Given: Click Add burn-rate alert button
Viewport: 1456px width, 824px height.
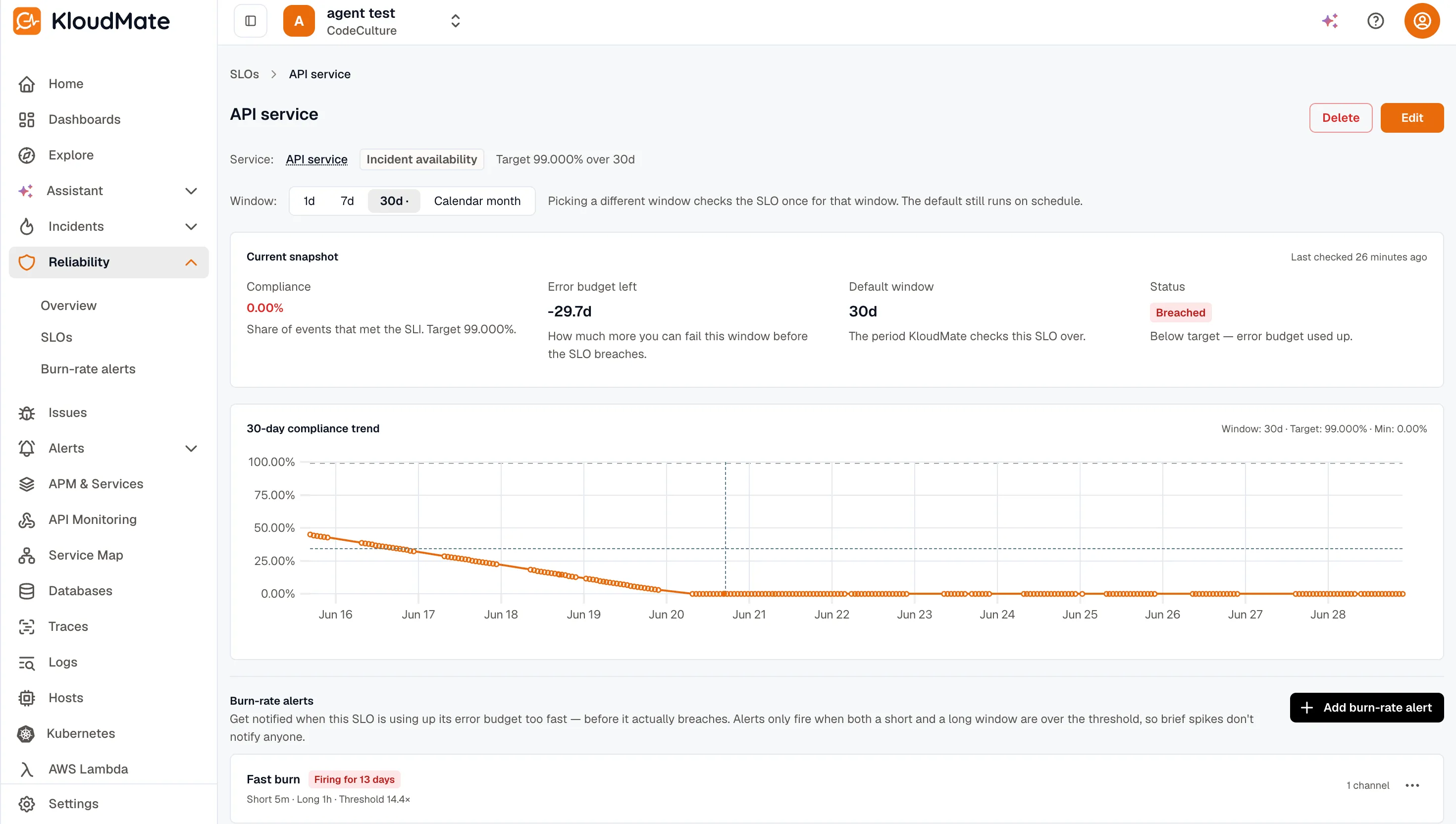Looking at the screenshot, I should pyautogui.click(x=1366, y=708).
